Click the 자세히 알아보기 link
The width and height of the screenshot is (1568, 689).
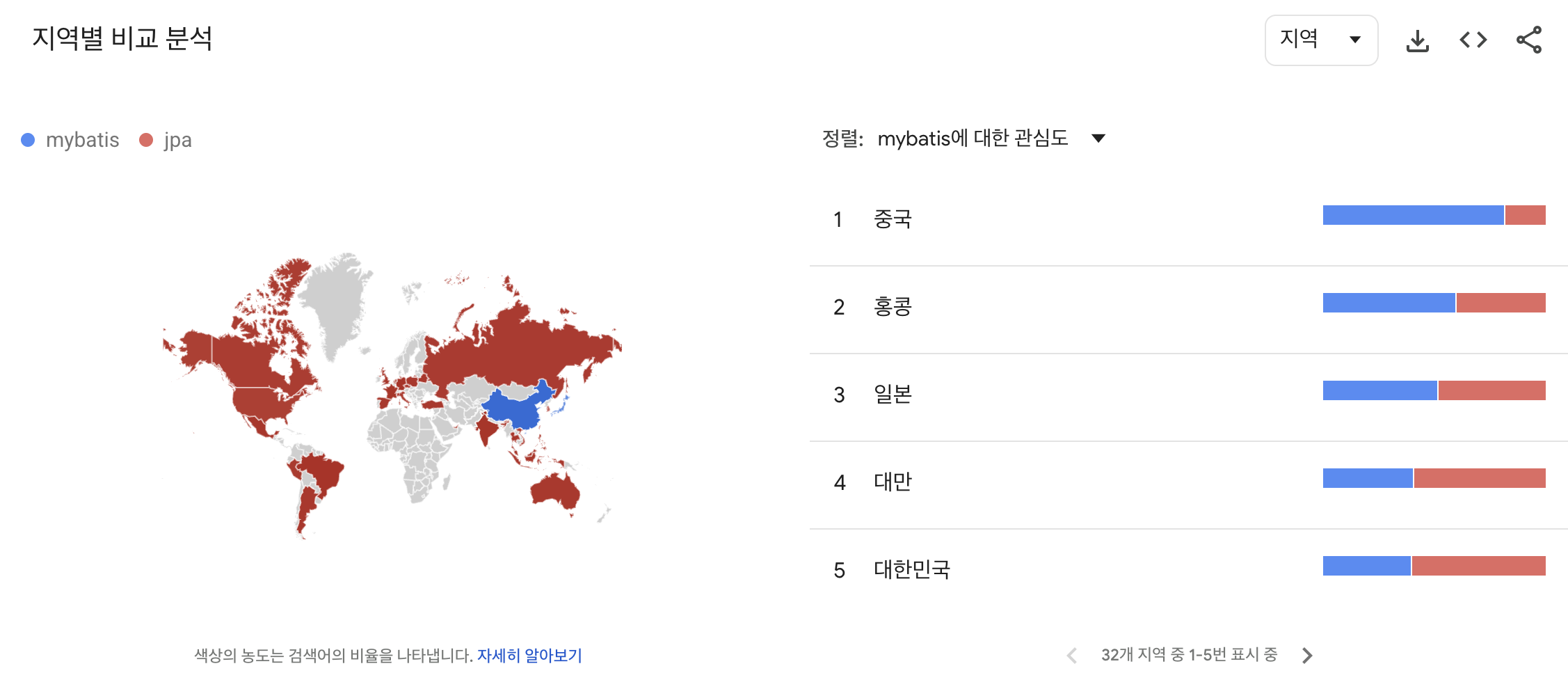pyautogui.click(x=529, y=655)
